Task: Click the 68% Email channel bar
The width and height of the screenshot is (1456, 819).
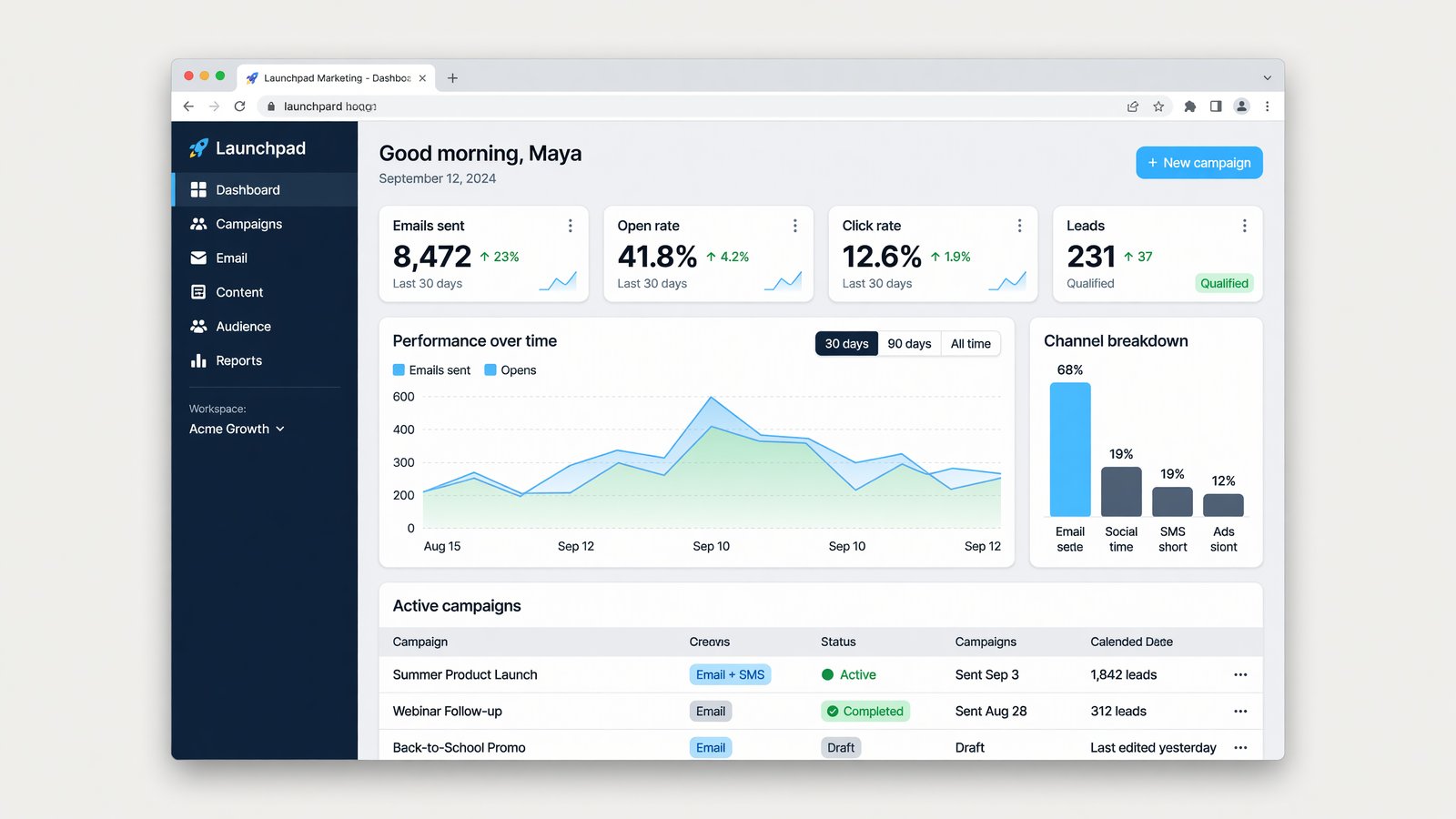Action: (x=1070, y=450)
